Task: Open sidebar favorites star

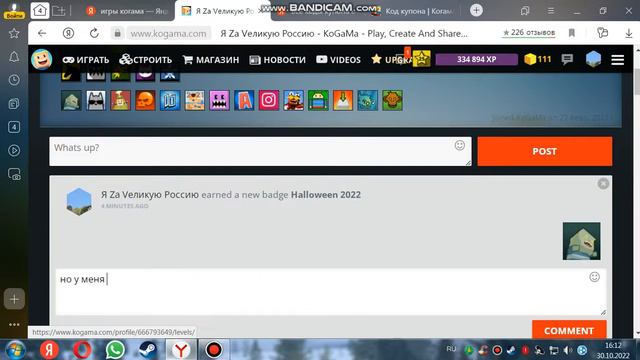Action: [x=14, y=33]
